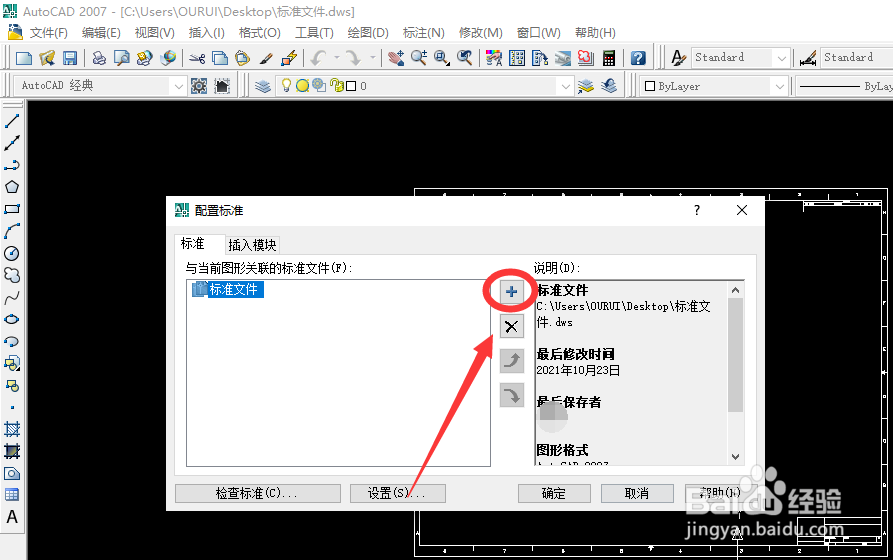Open the 编辑(E) menu

[x=101, y=33]
